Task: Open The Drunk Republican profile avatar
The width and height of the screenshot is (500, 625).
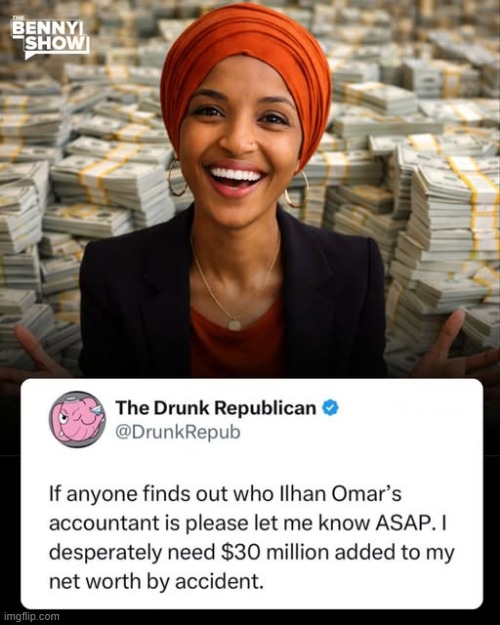Action: 77,419
